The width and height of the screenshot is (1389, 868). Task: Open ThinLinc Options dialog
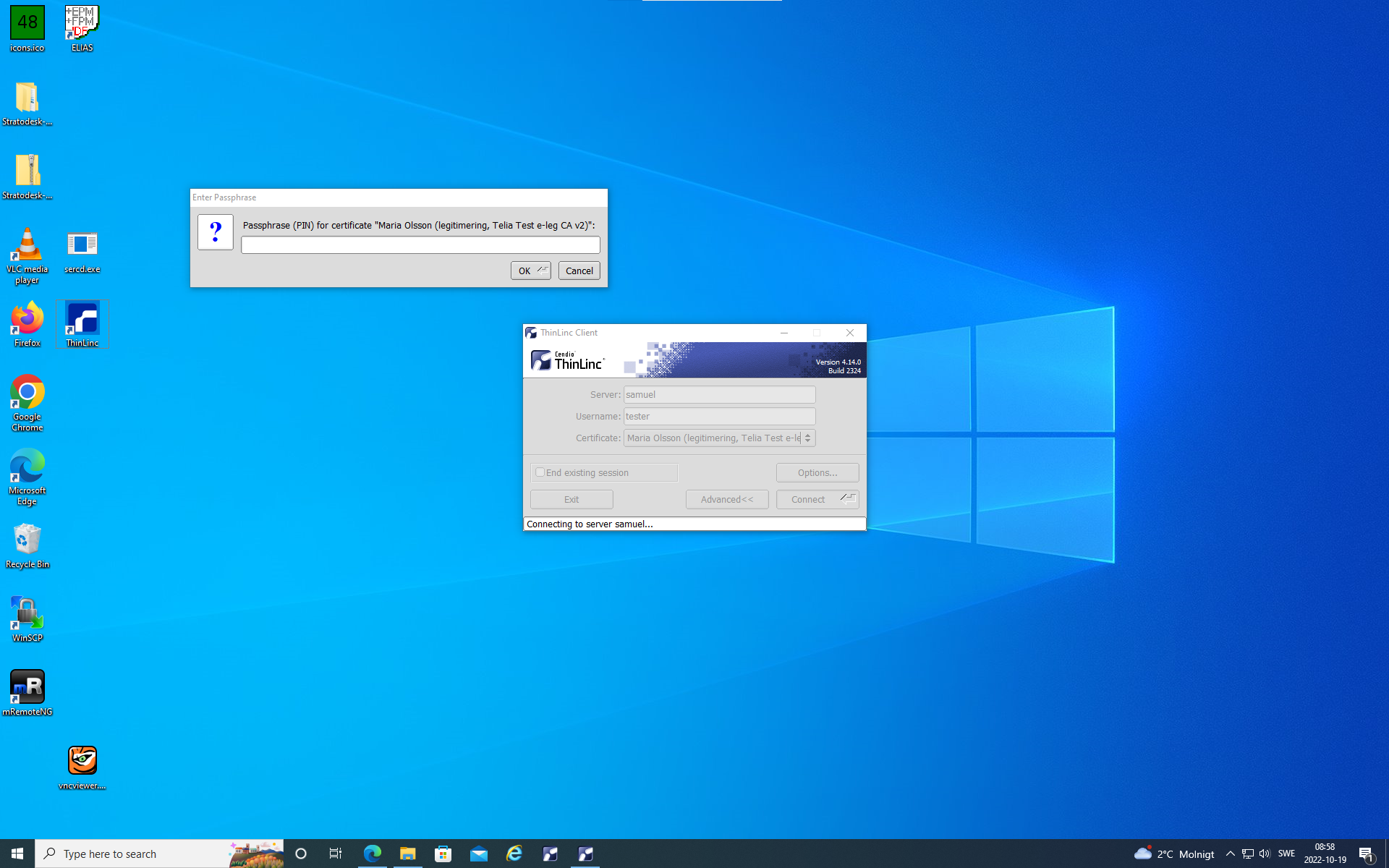[817, 472]
